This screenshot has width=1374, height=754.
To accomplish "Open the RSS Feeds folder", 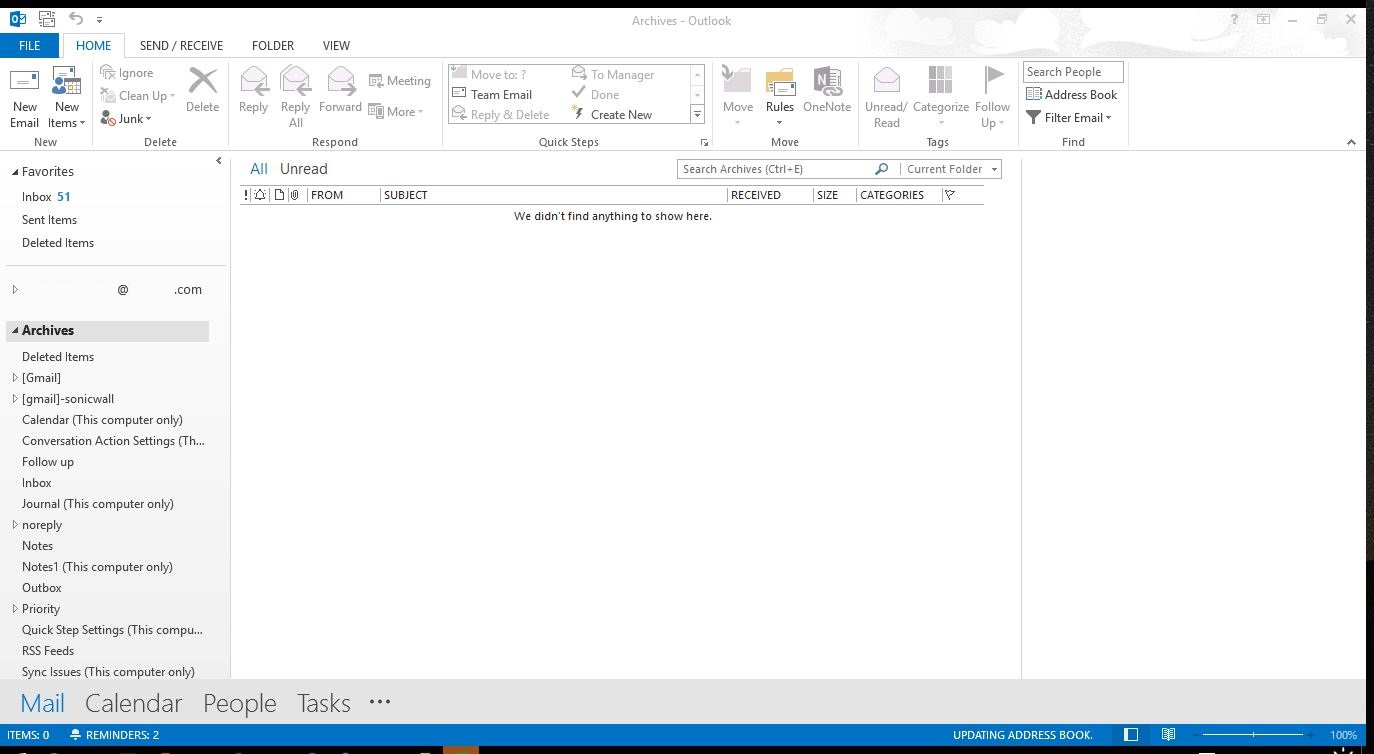I will coord(48,651).
